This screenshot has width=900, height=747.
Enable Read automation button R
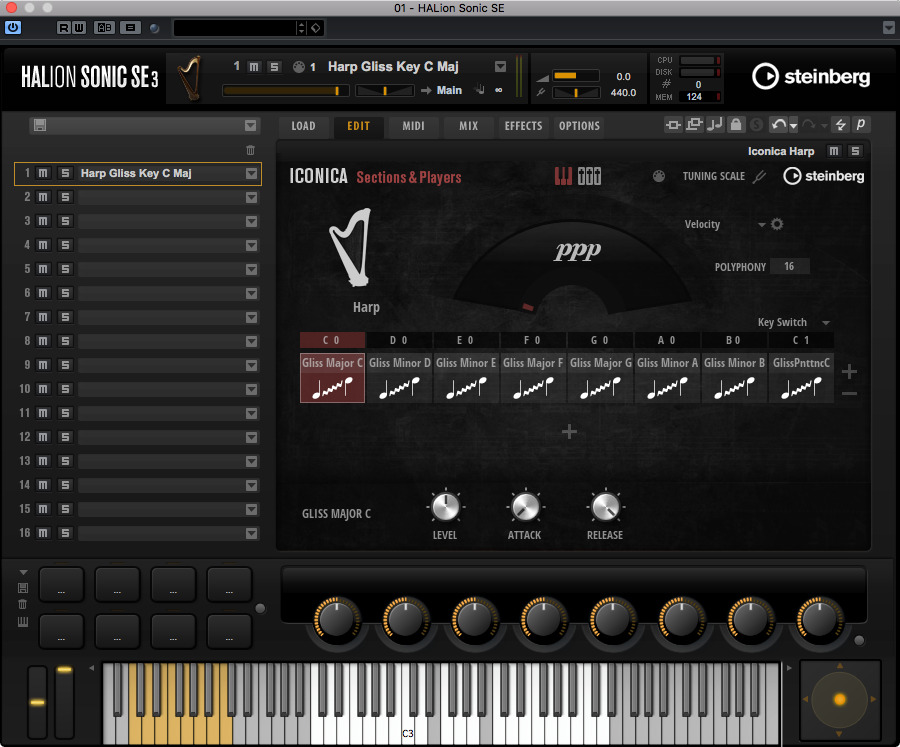[64, 28]
